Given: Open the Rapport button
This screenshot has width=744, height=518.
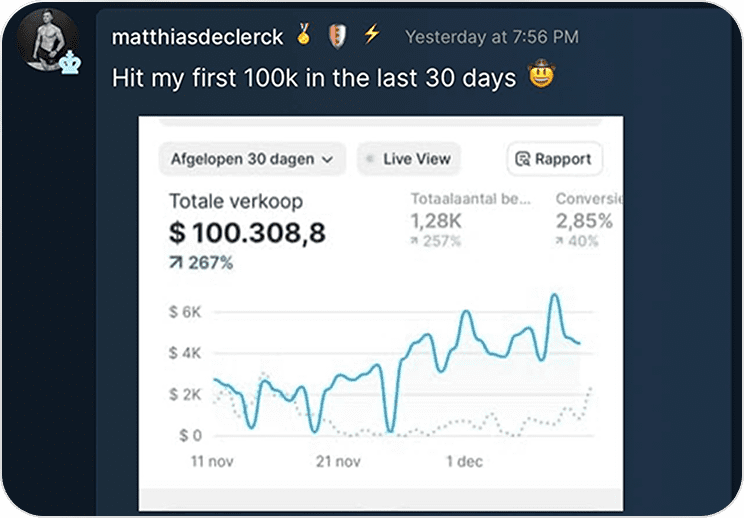Looking at the screenshot, I should point(555,159).
